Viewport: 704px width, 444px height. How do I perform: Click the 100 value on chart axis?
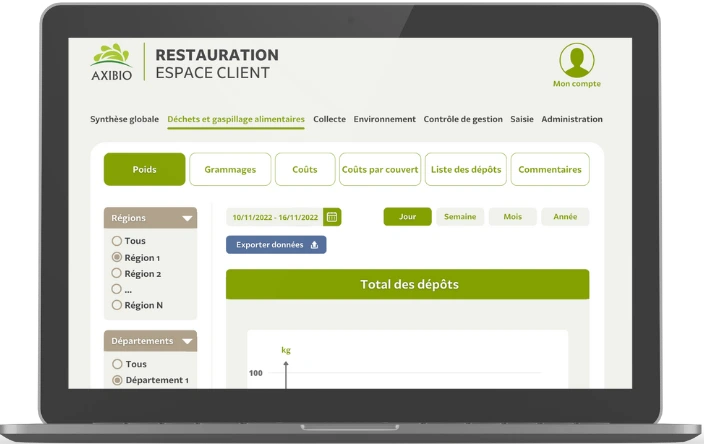[x=255, y=373]
